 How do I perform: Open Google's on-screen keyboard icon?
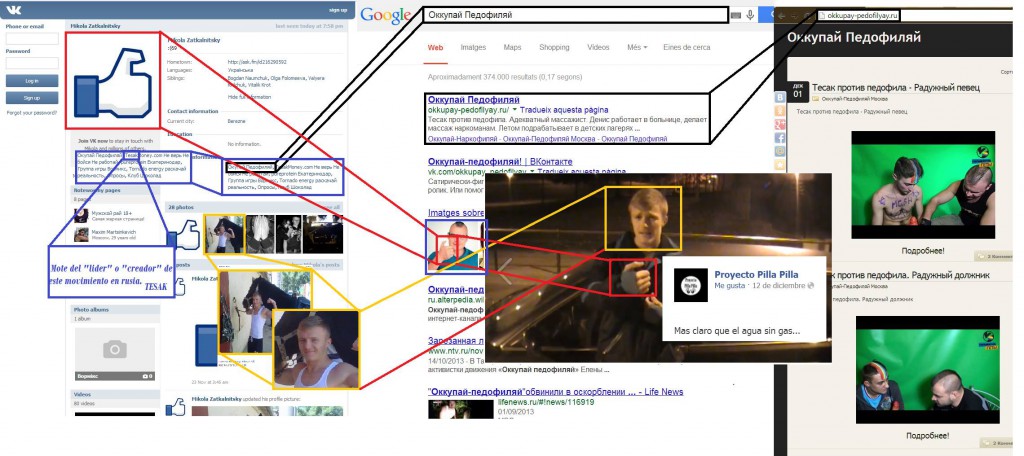(736, 15)
